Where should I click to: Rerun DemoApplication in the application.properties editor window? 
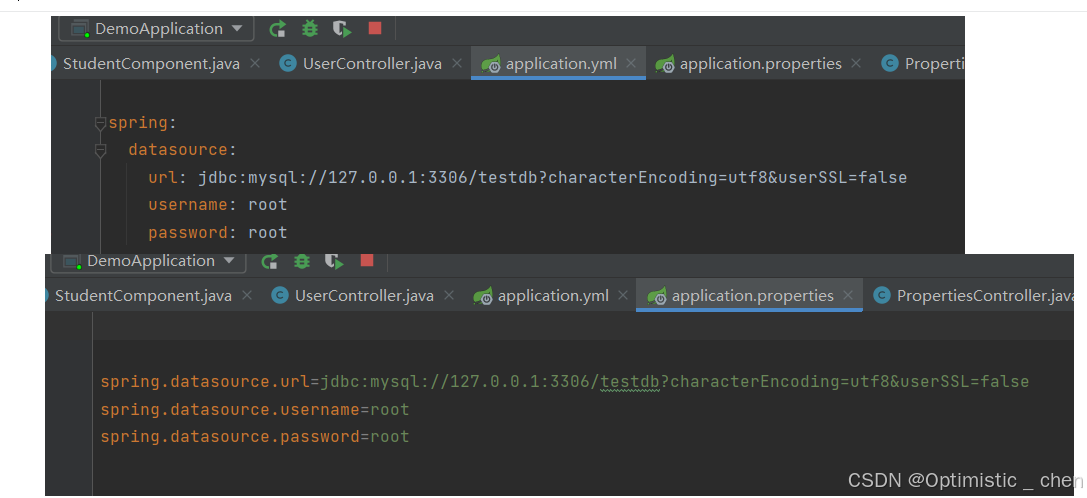270,261
